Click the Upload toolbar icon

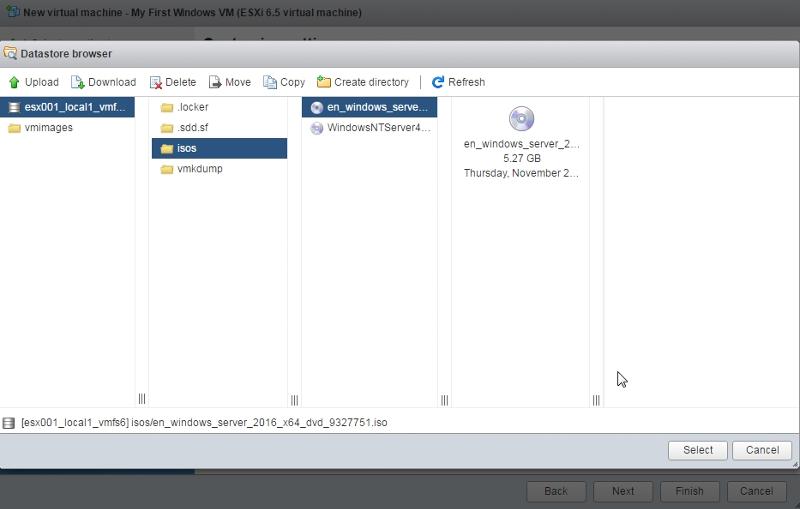(15, 82)
